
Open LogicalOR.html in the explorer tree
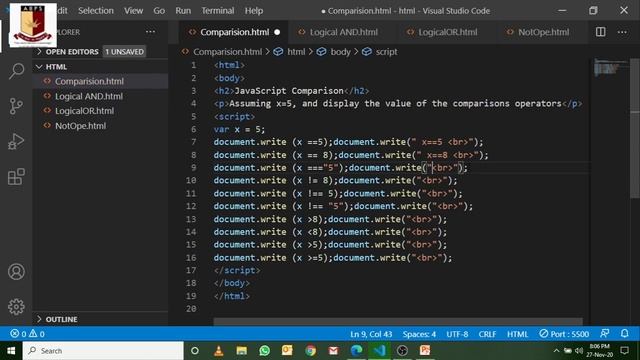[x=84, y=111]
